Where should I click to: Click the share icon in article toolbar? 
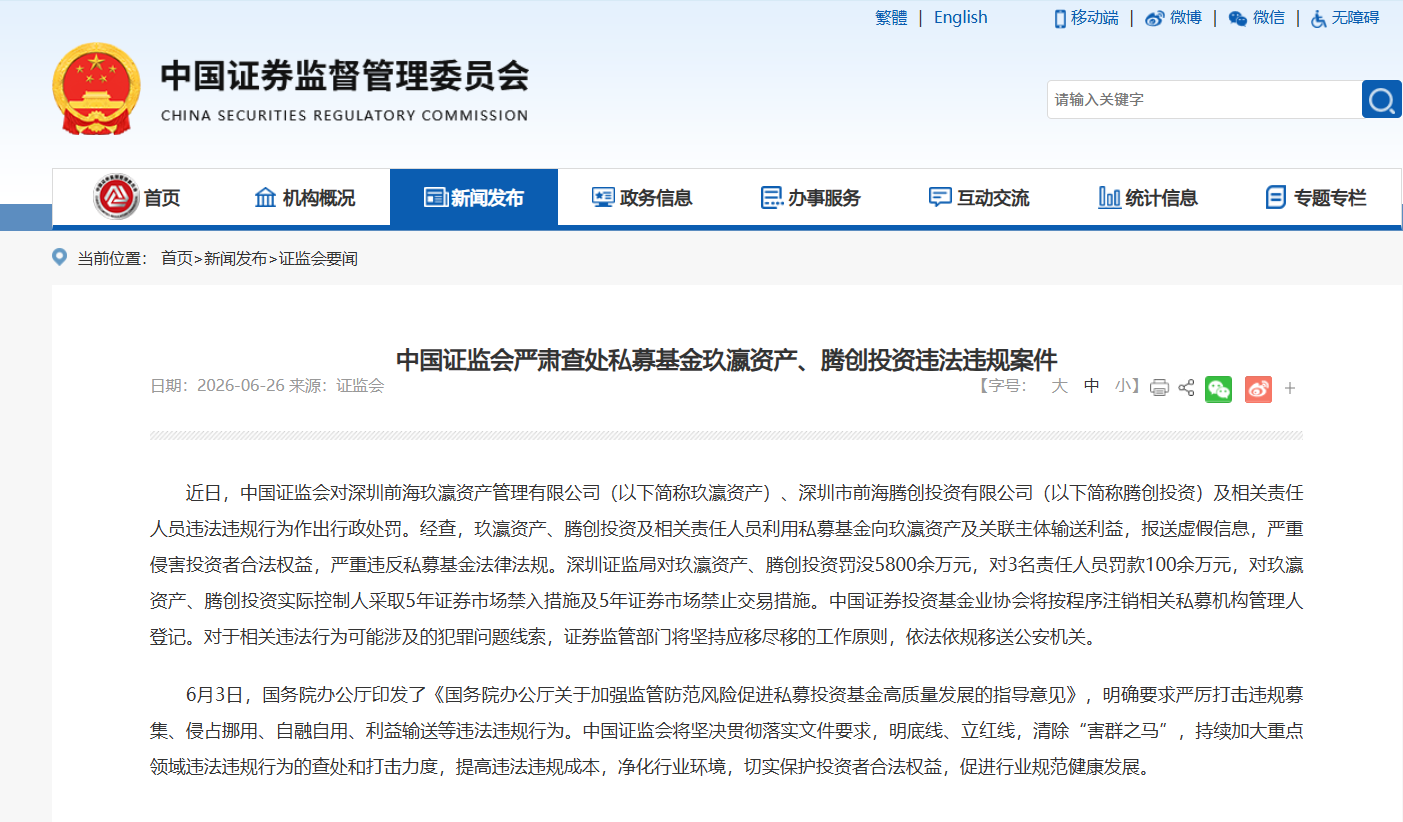[x=1186, y=388]
